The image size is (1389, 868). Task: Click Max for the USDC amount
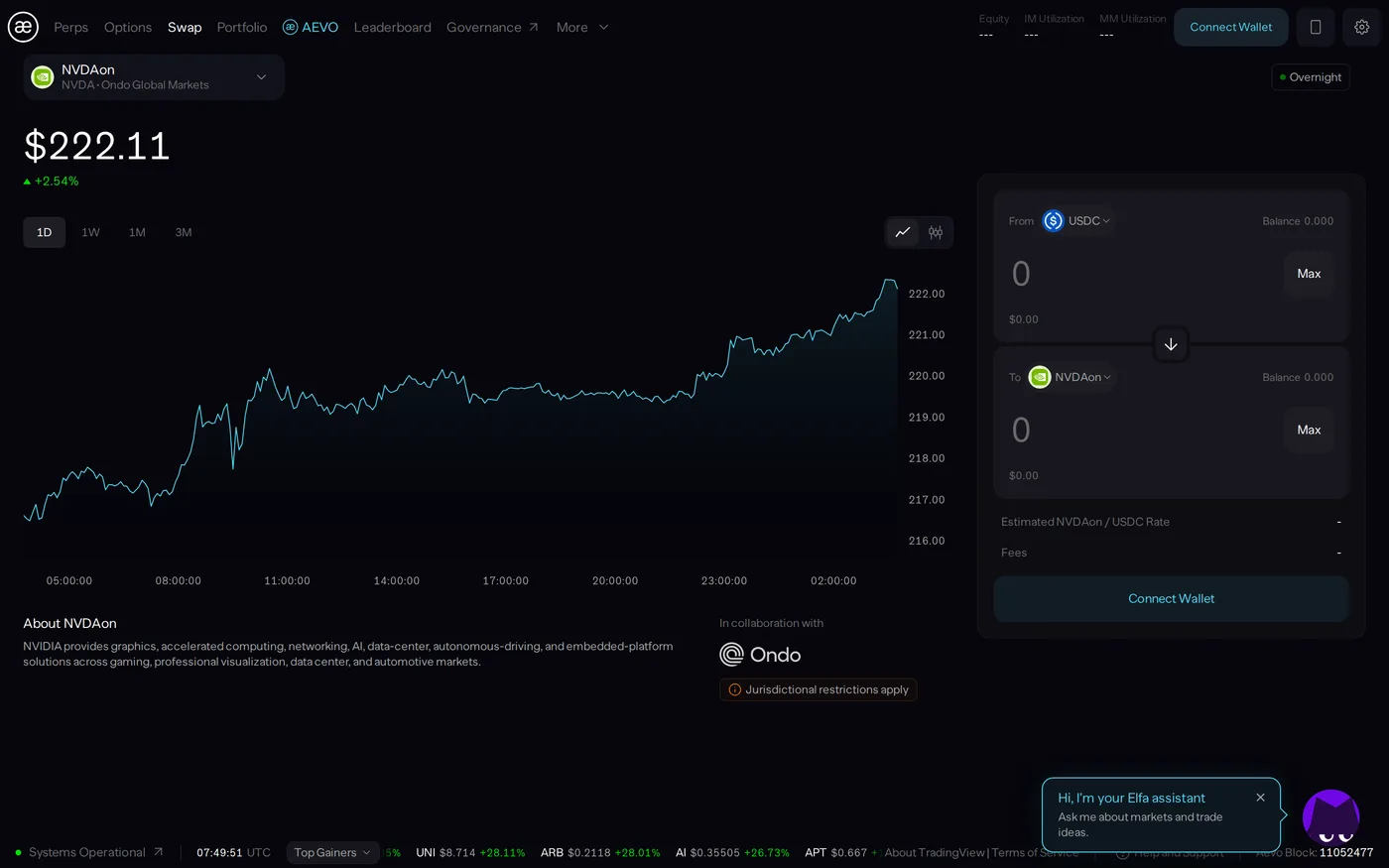click(x=1309, y=274)
